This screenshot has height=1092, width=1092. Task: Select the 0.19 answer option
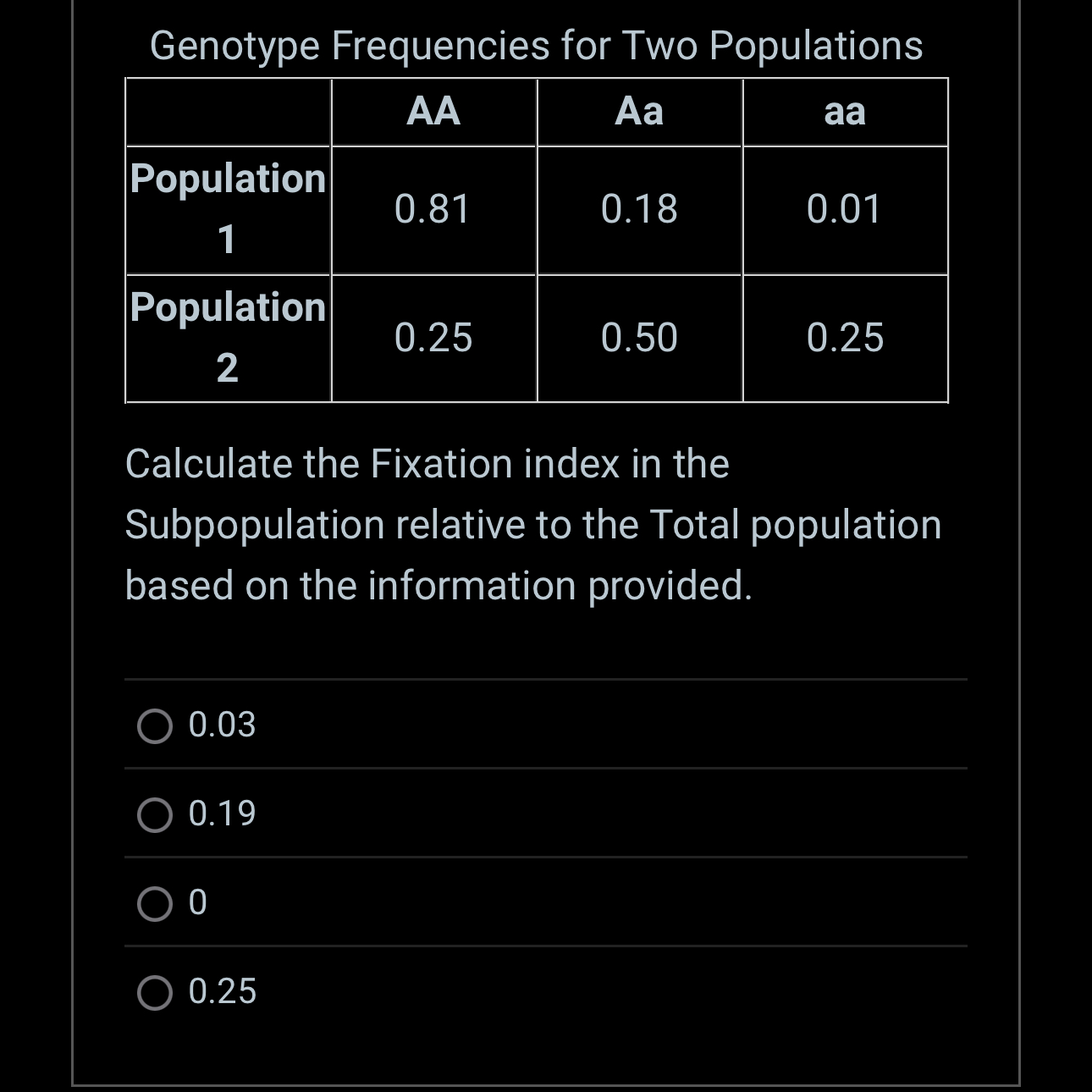click(x=156, y=815)
